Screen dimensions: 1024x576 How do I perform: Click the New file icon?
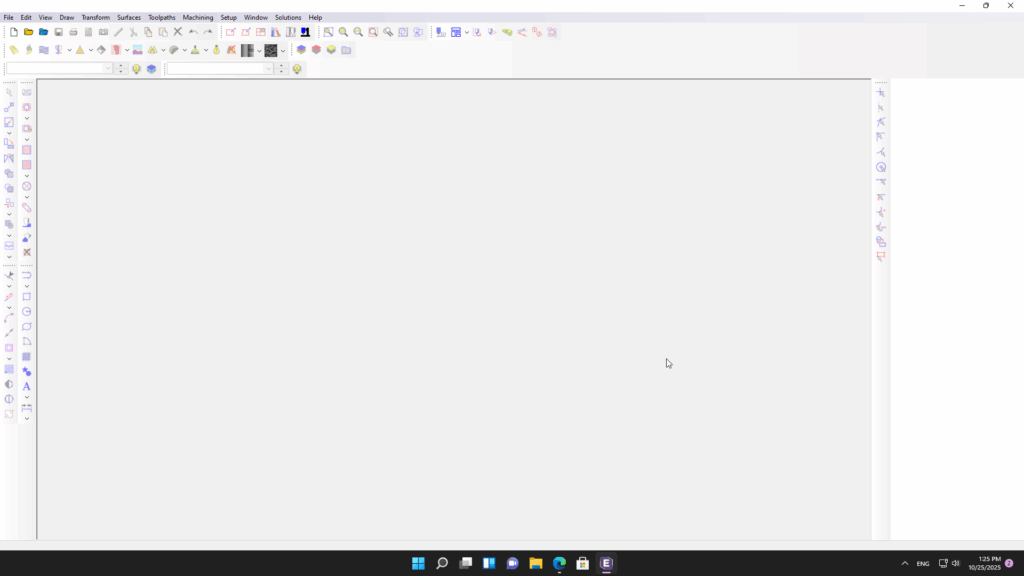click(x=14, y=32)
